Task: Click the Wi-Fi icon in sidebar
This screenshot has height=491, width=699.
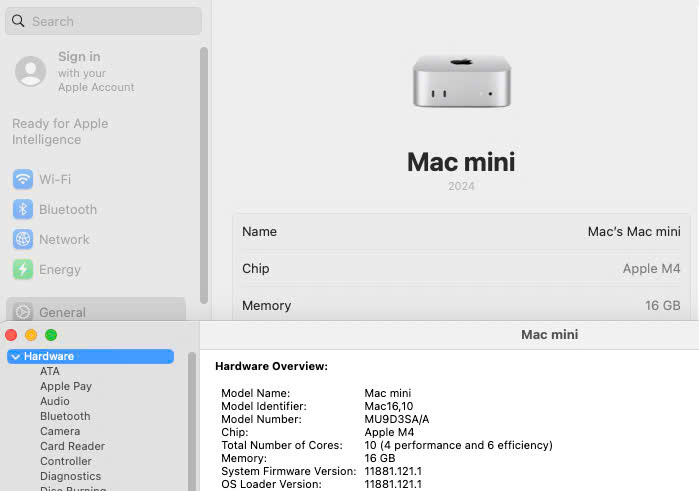Action: tap(22, 179)
